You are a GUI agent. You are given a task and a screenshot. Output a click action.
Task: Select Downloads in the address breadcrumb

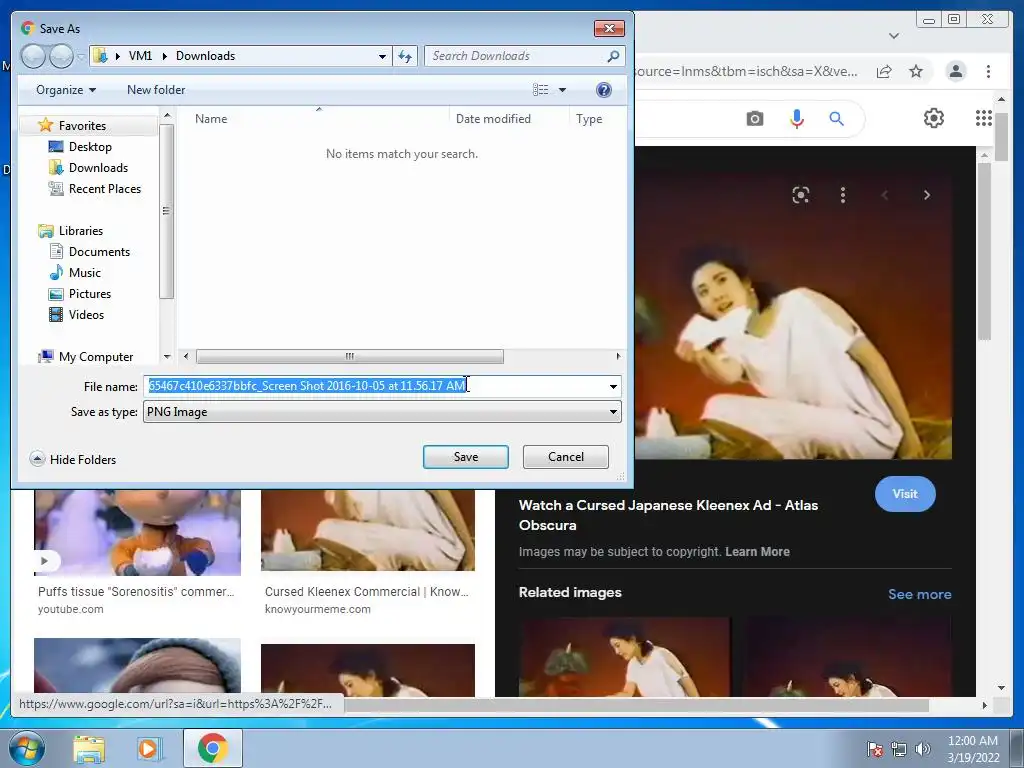(x=205, y=56)
